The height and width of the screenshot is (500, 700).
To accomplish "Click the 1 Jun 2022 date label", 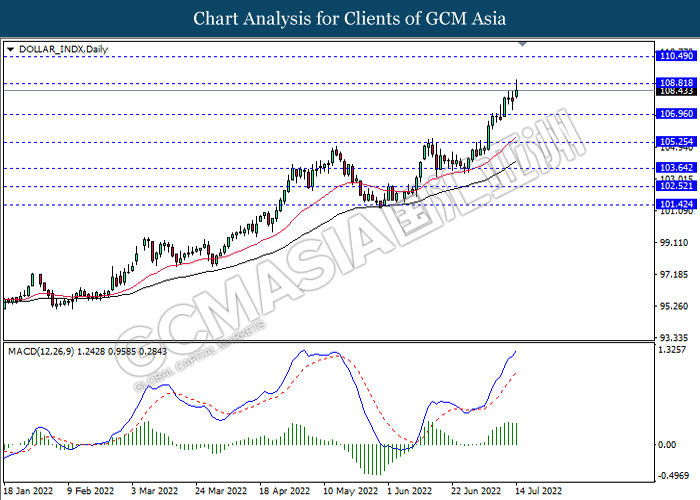I will [410, 491].
